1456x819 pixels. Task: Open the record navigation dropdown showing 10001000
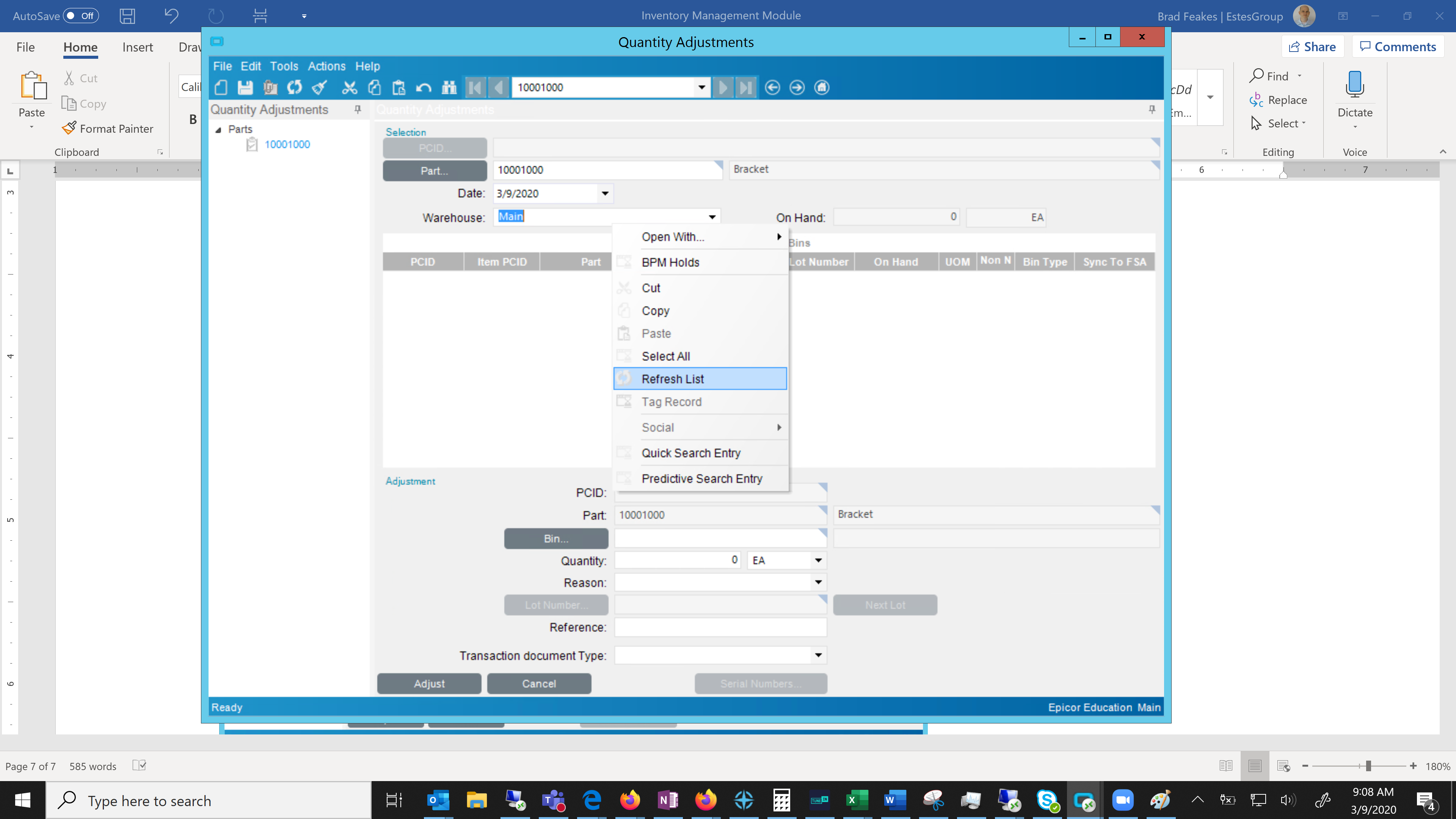pos(701,87)
